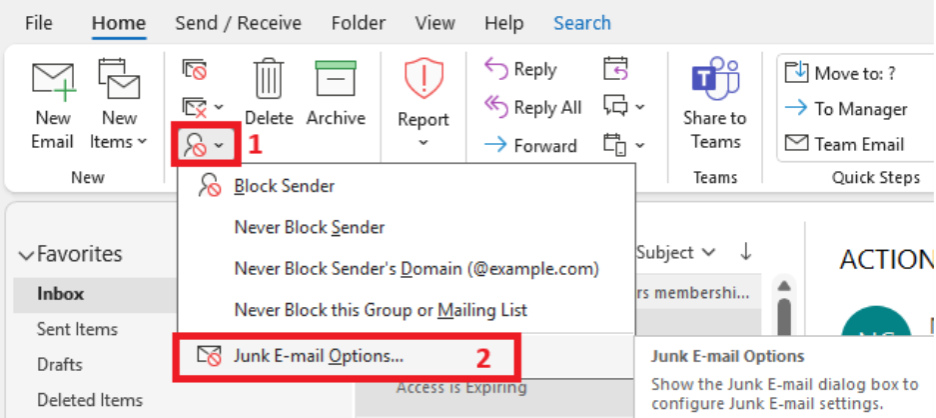This screenshot has width=936, height=418.
Task: Open the New Items menu
Action: (119, 106)
